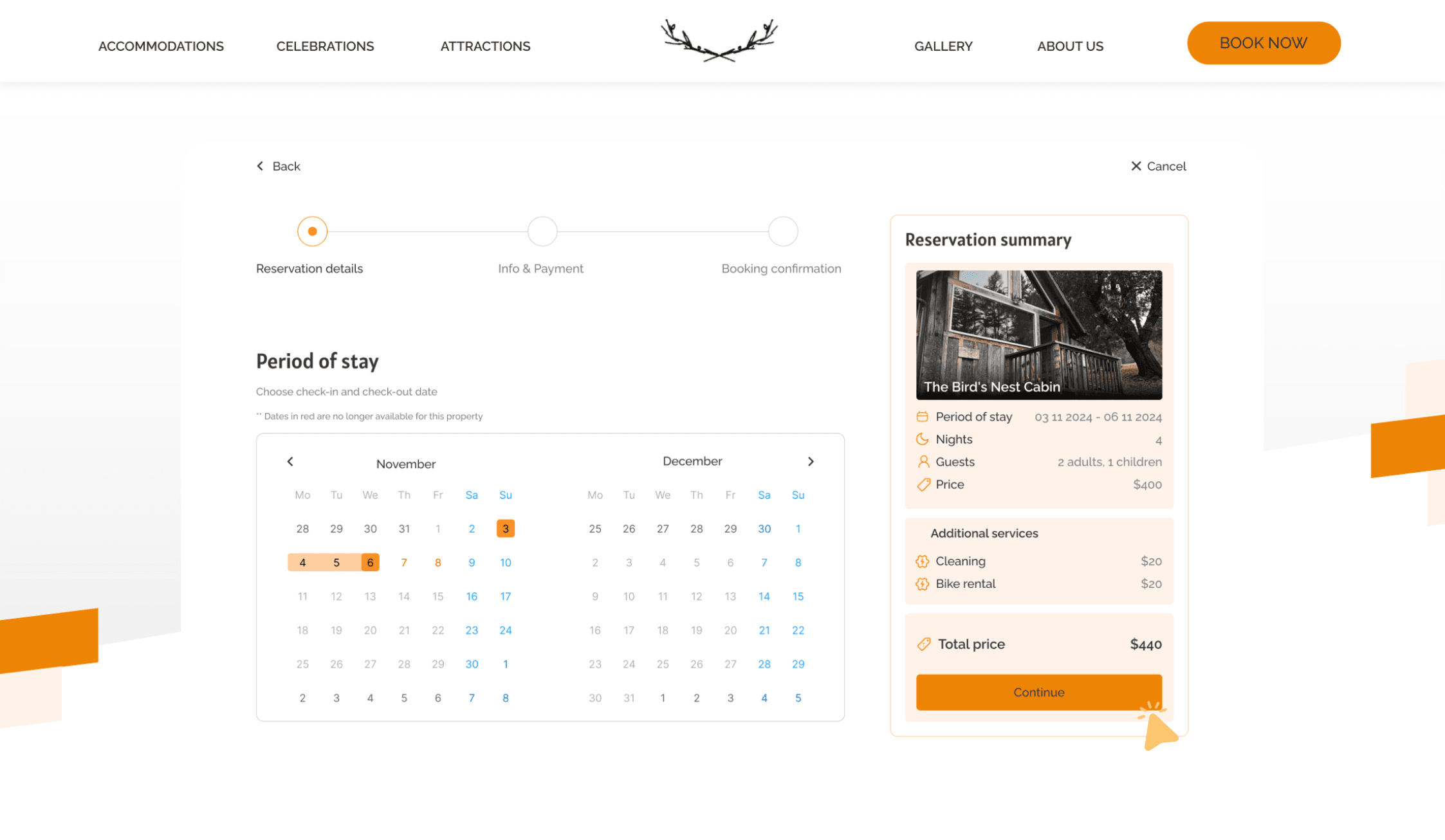Select the Booking confirmation step circle

pyautogui.click(x=783, y=231)
